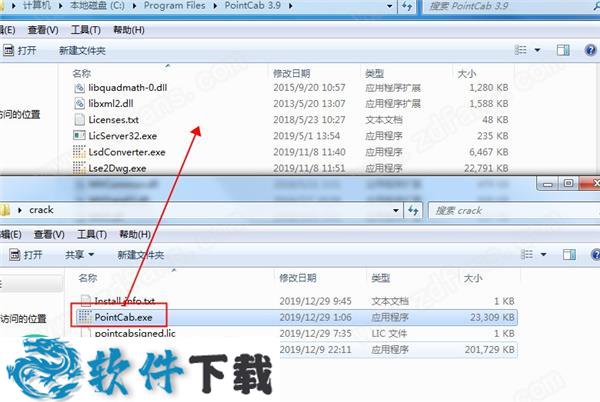The height and width of the screenshot is (402, 600).
Task: Minimize the crack window
Action: pos(548,184)
